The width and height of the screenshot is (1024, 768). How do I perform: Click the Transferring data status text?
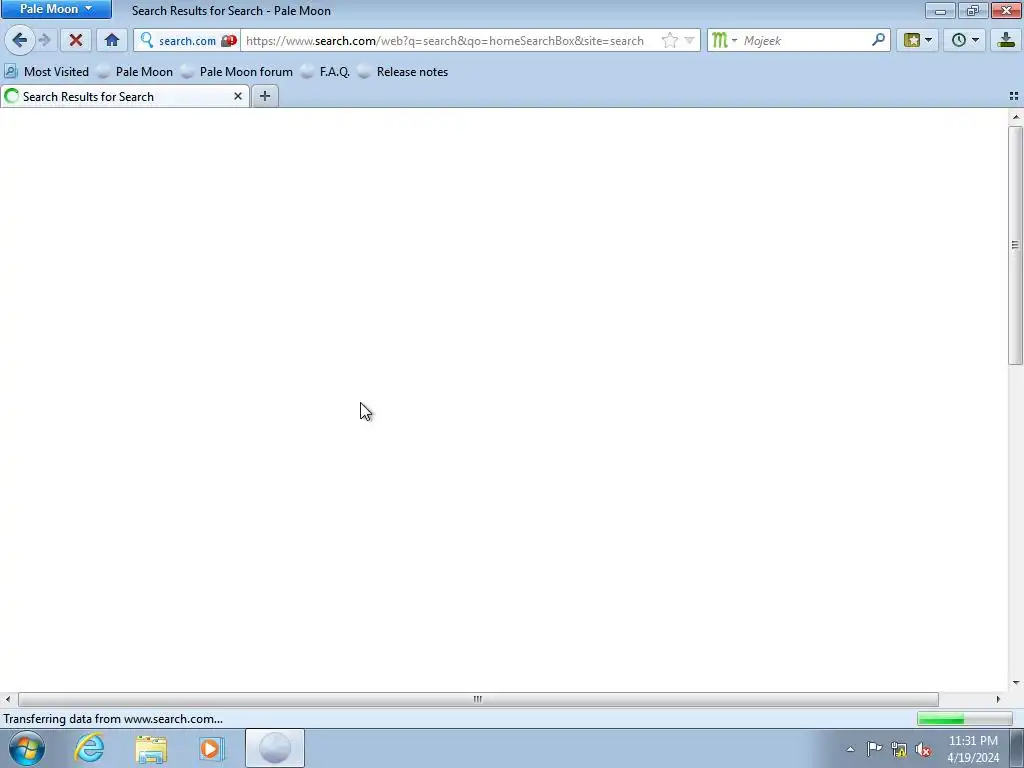coord(113,719)
